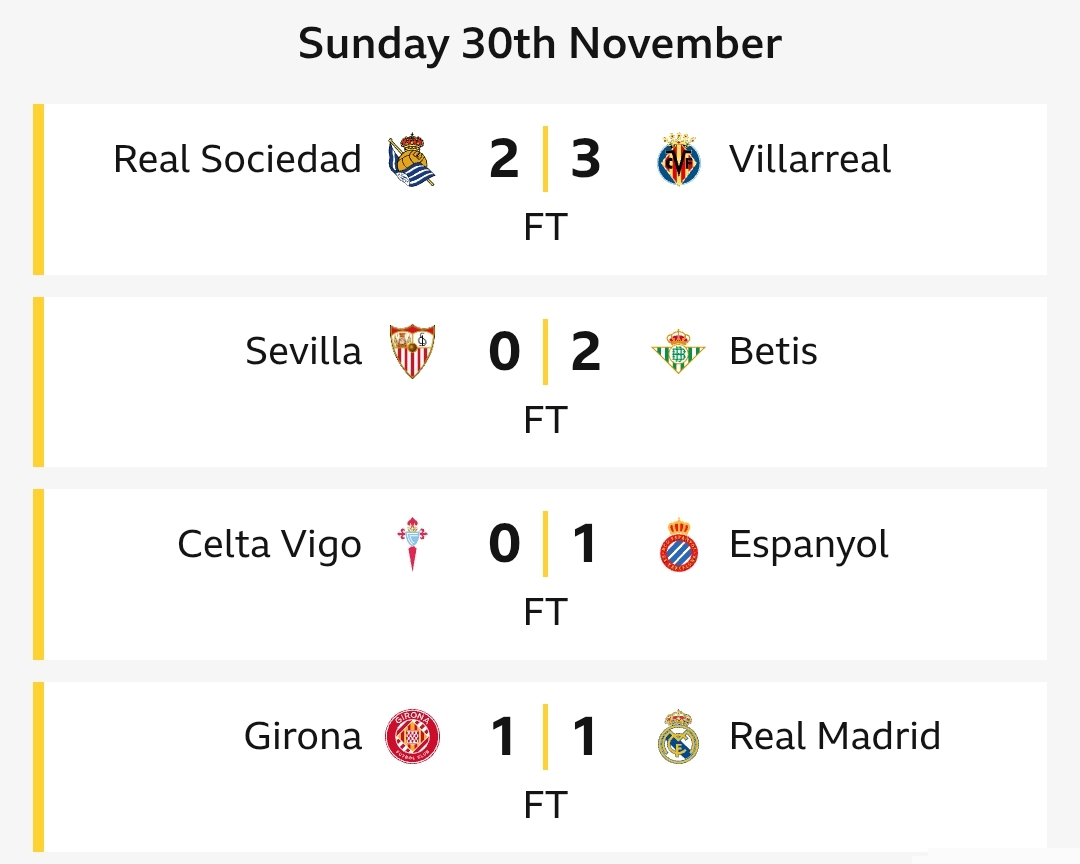Click the Girona club crest

tap(412, 737)
